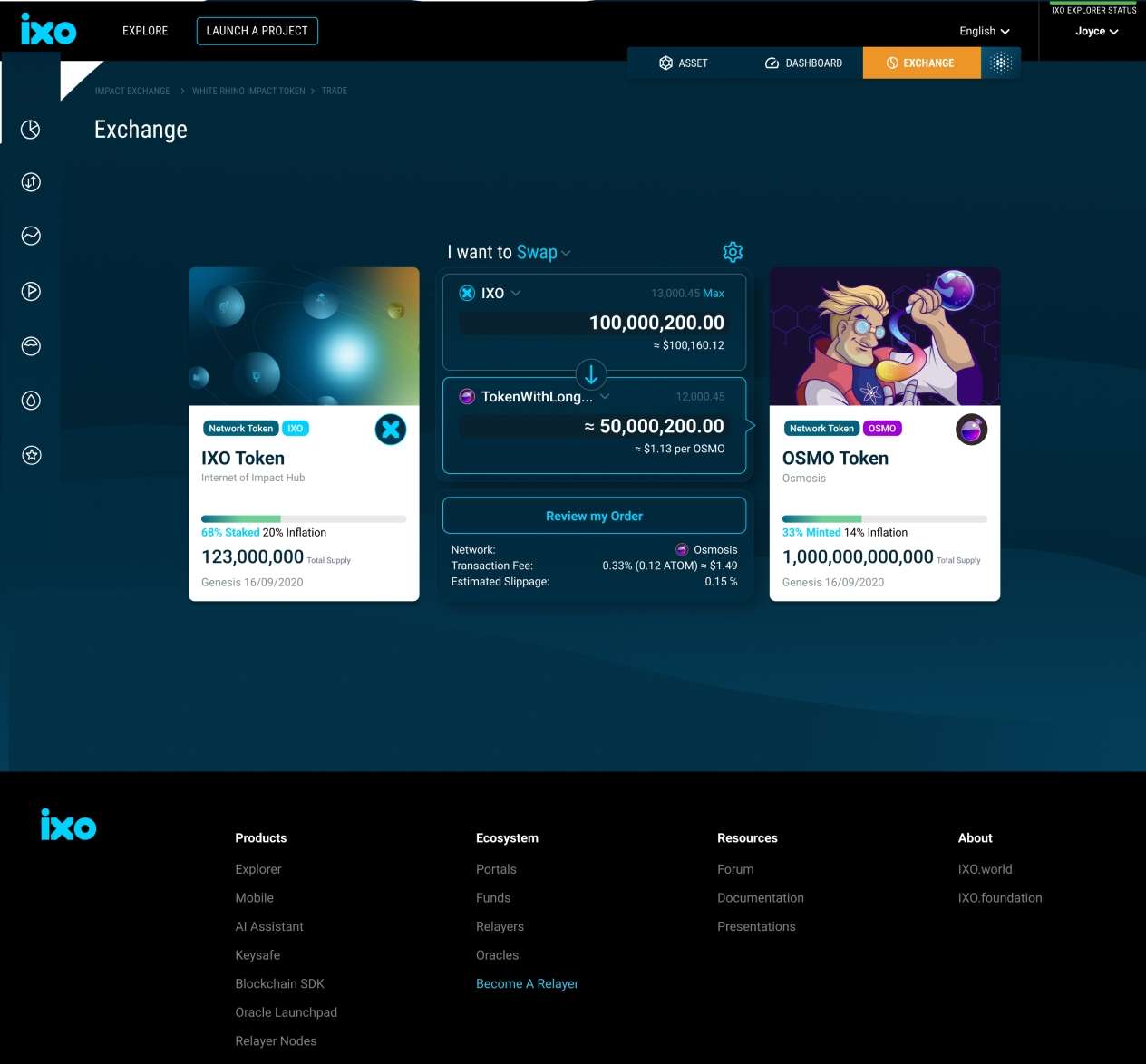1146x1064 pixels.
Task: Open the Explore menu item
Action: 145,31
